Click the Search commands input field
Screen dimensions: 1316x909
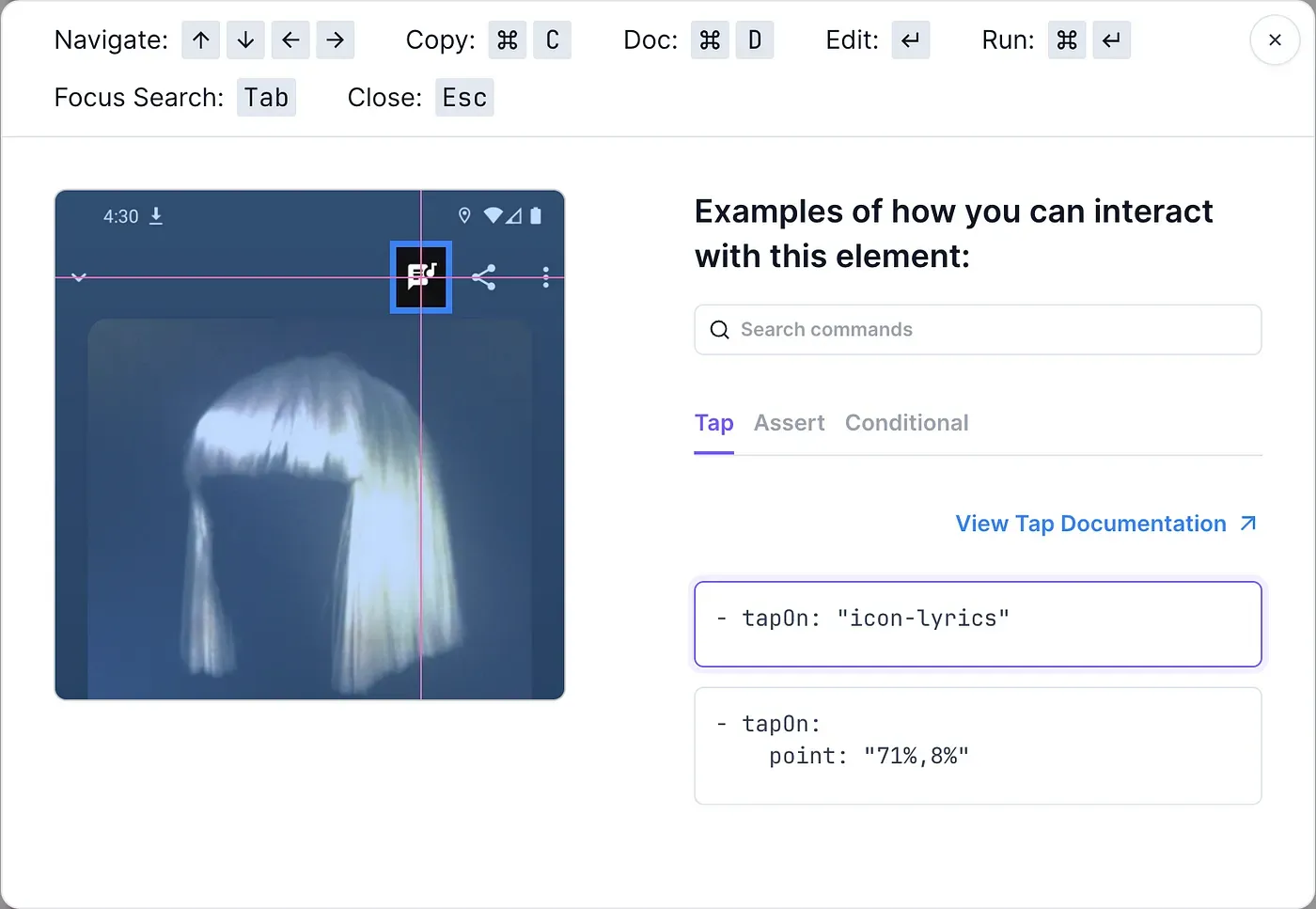pyautogui.click(x=978, y=330)
